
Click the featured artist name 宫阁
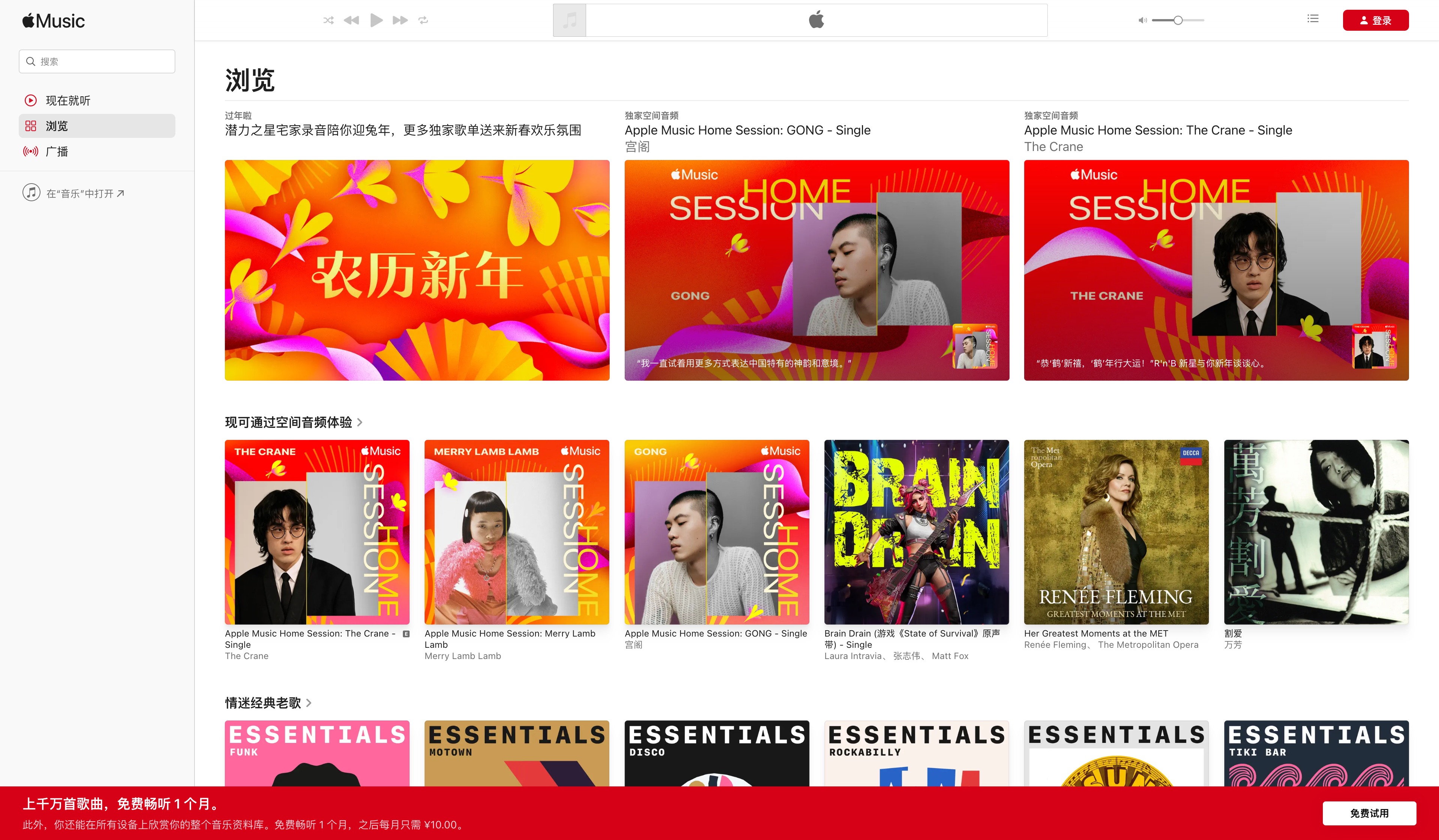(x=637, y=147)
